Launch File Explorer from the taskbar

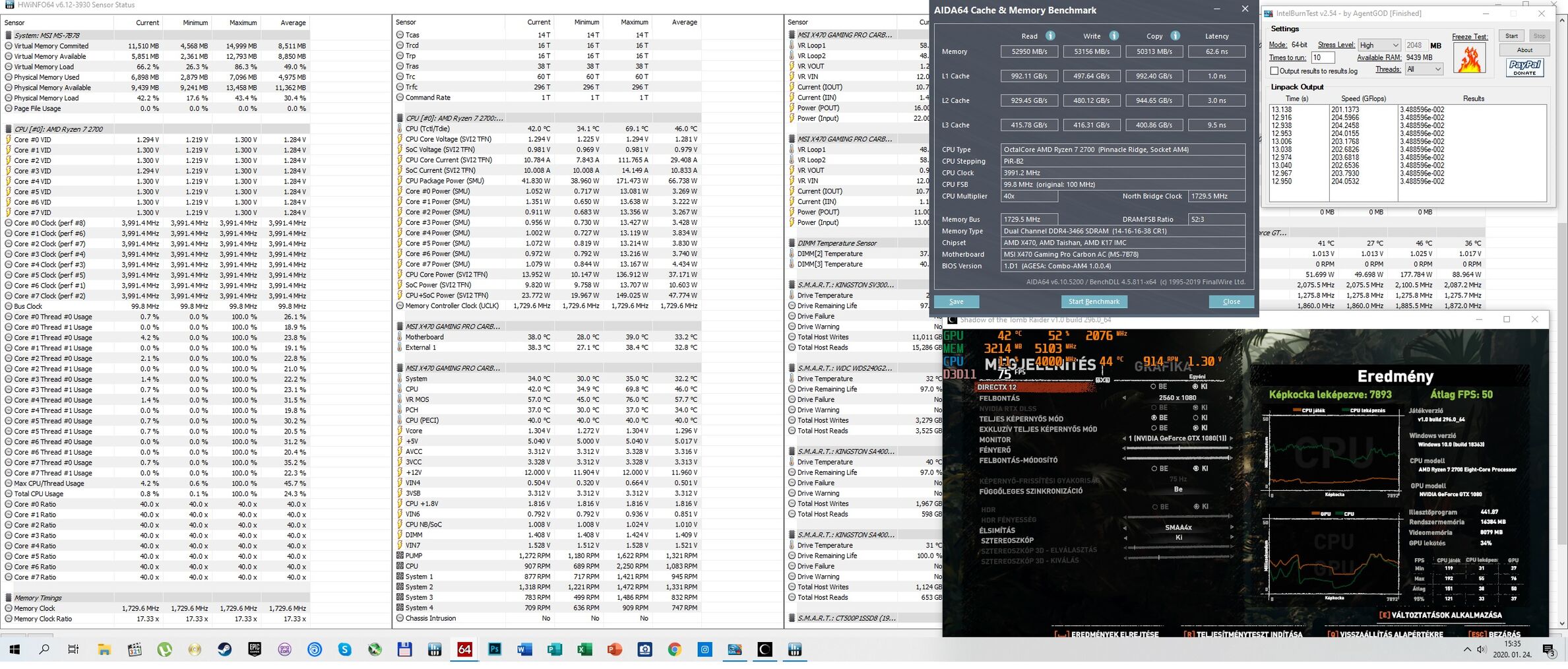[x=104, y=650]
